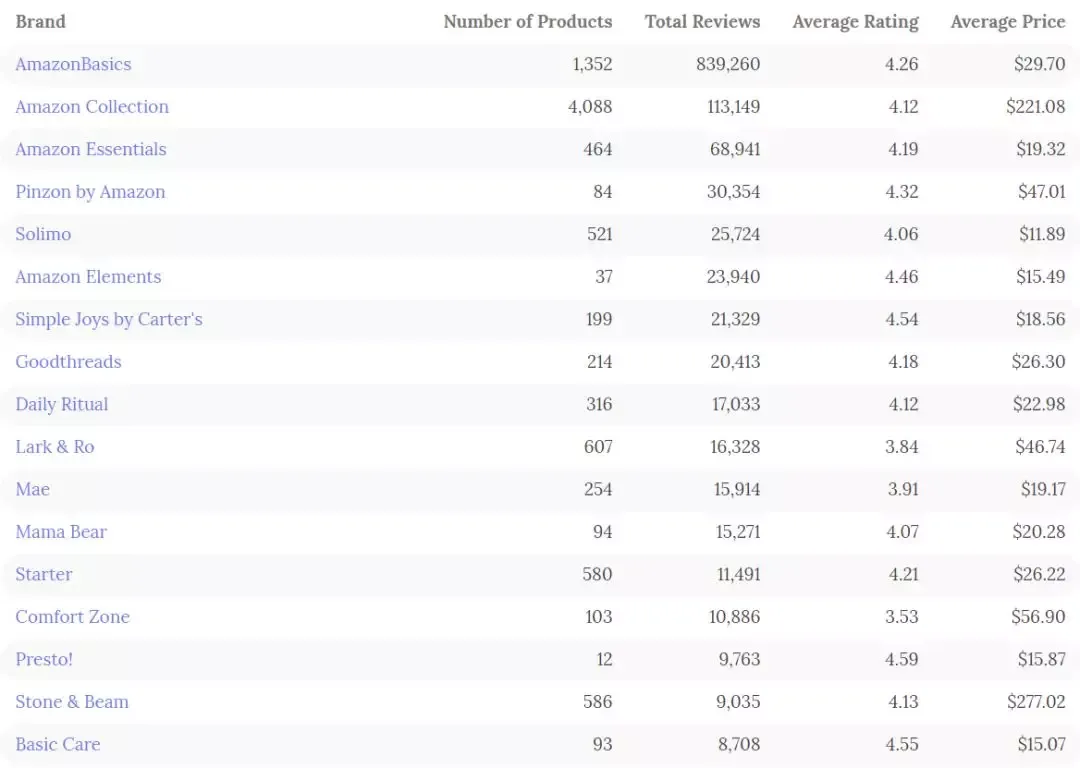1080x768 pixels.
Task: Select the 17,033 total reviews cell
Action: (x=736, y=404)
